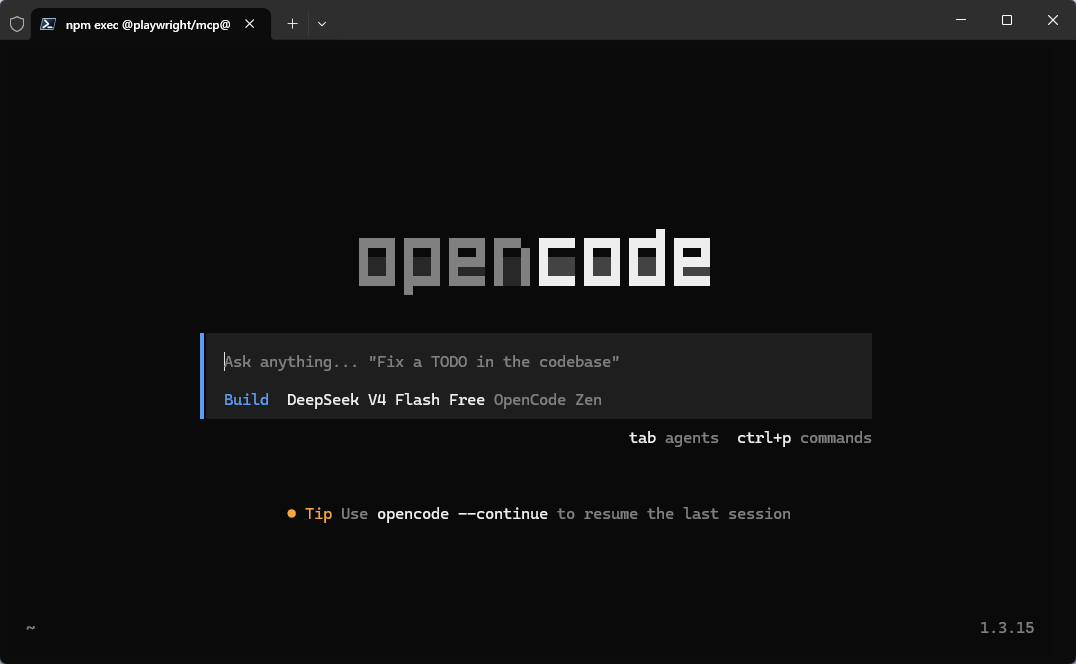Click the OpenCode Zen provider label
Screen dimensions: 1076x664
(548, 399)
